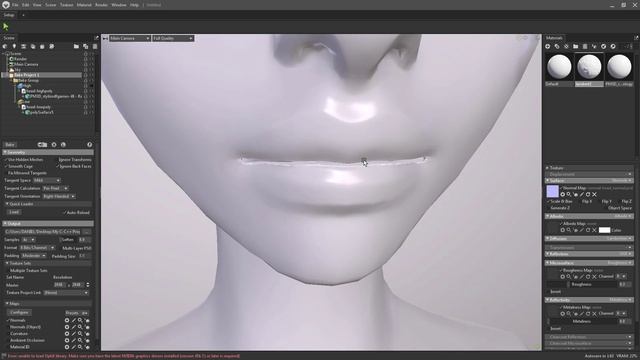Click the output path field
This screenshot has width=640, height=360.
pyautogui.click(x=42, y=231)
